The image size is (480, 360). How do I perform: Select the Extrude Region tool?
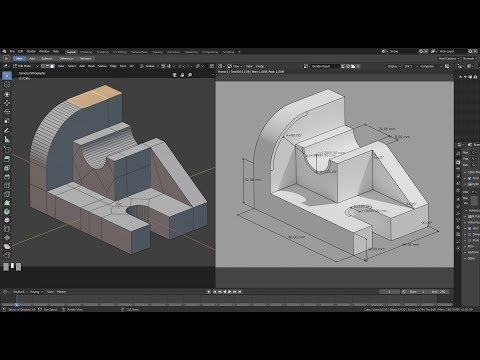[7, 159]
